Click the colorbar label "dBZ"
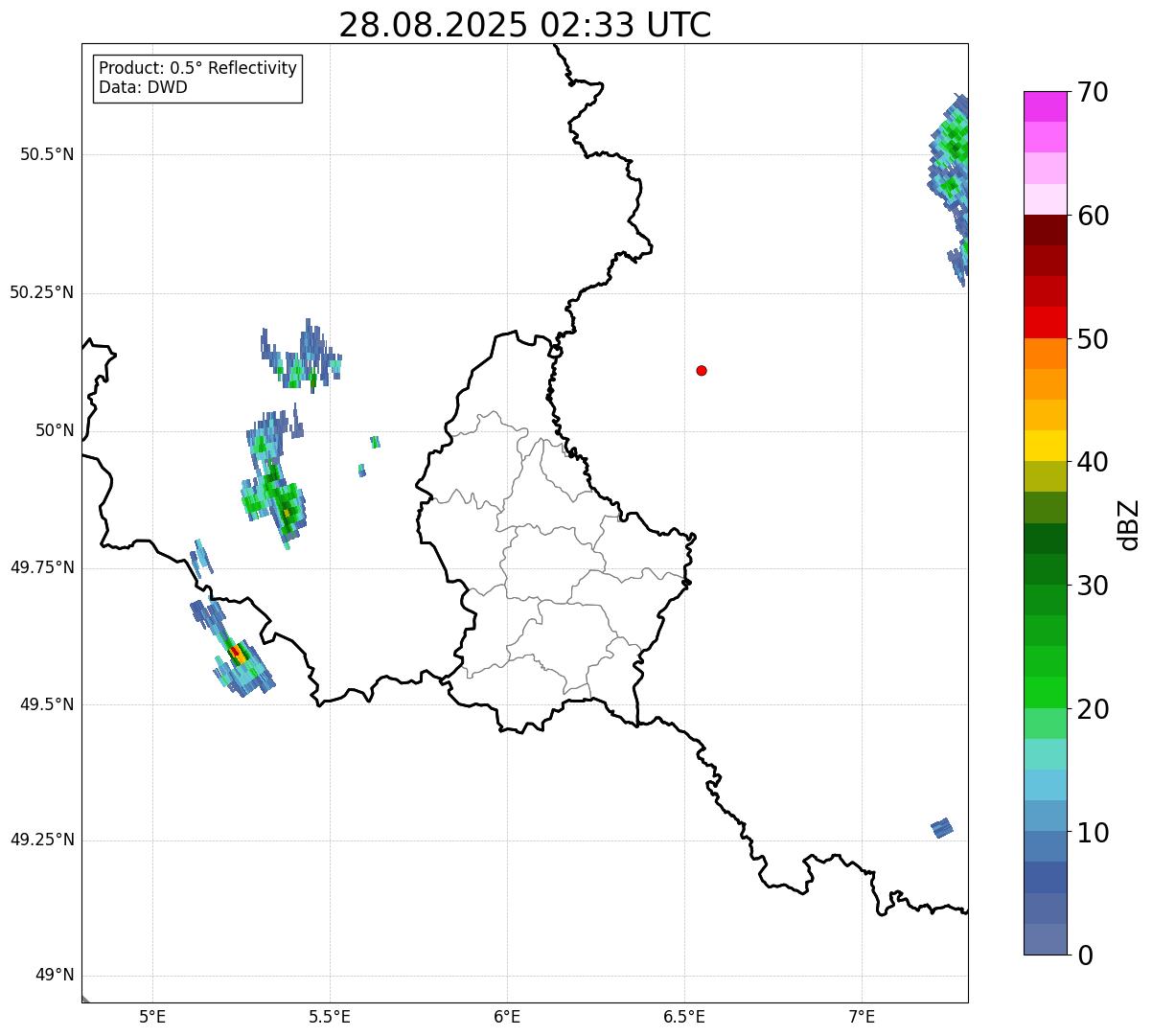The image size is (1152, 1036). (1129, 524)
